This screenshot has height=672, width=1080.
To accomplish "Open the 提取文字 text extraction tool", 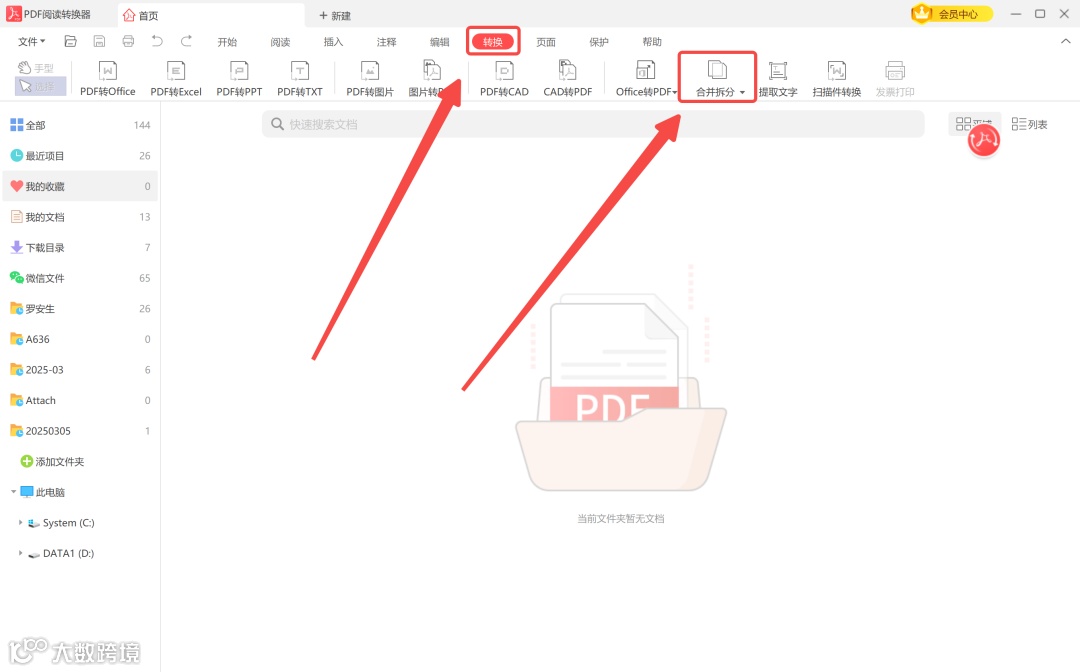I will click(x=778, y=78).
